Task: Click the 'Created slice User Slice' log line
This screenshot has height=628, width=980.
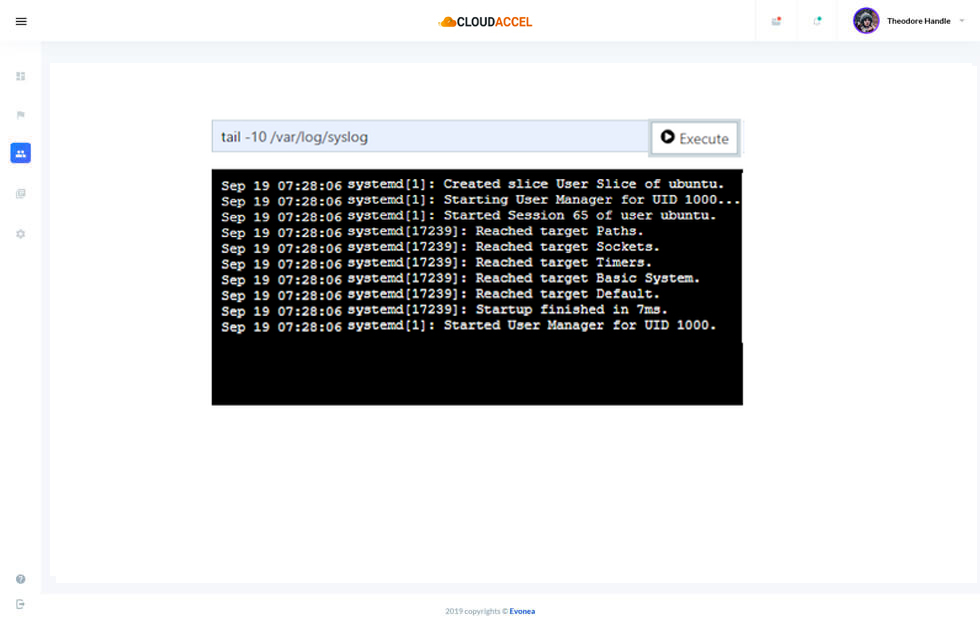Action: point(472,185)
